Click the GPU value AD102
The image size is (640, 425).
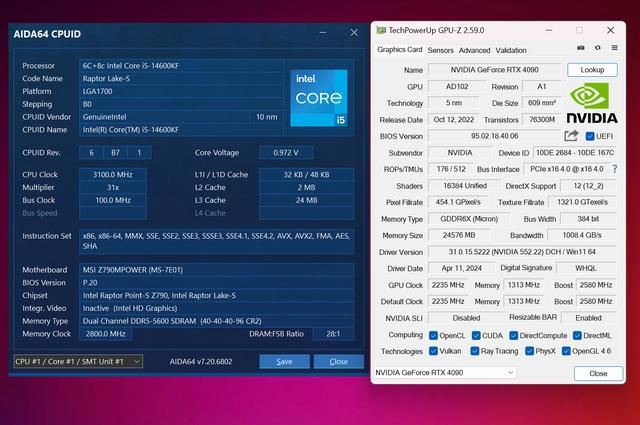(x=457, y=87)
